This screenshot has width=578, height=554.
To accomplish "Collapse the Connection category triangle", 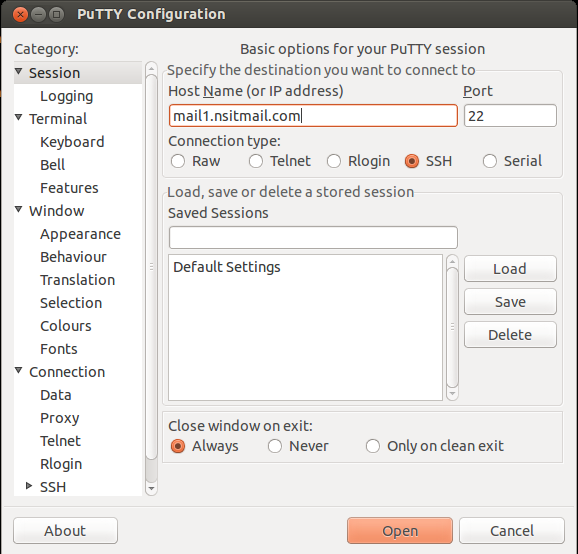I will (19, 370).
